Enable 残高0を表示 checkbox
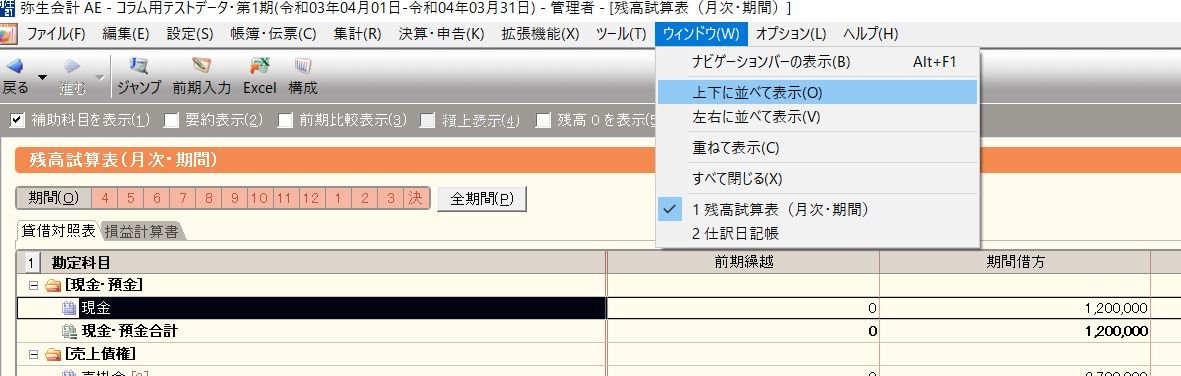This screenshot has height=376, width=1181. 542,120
